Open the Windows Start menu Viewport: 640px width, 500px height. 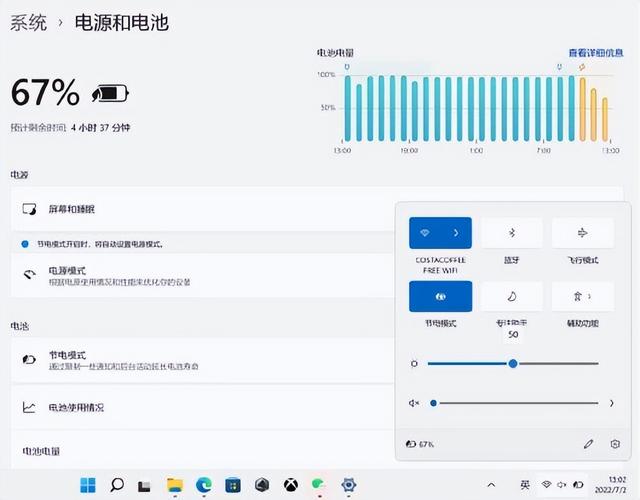(88, 485)
